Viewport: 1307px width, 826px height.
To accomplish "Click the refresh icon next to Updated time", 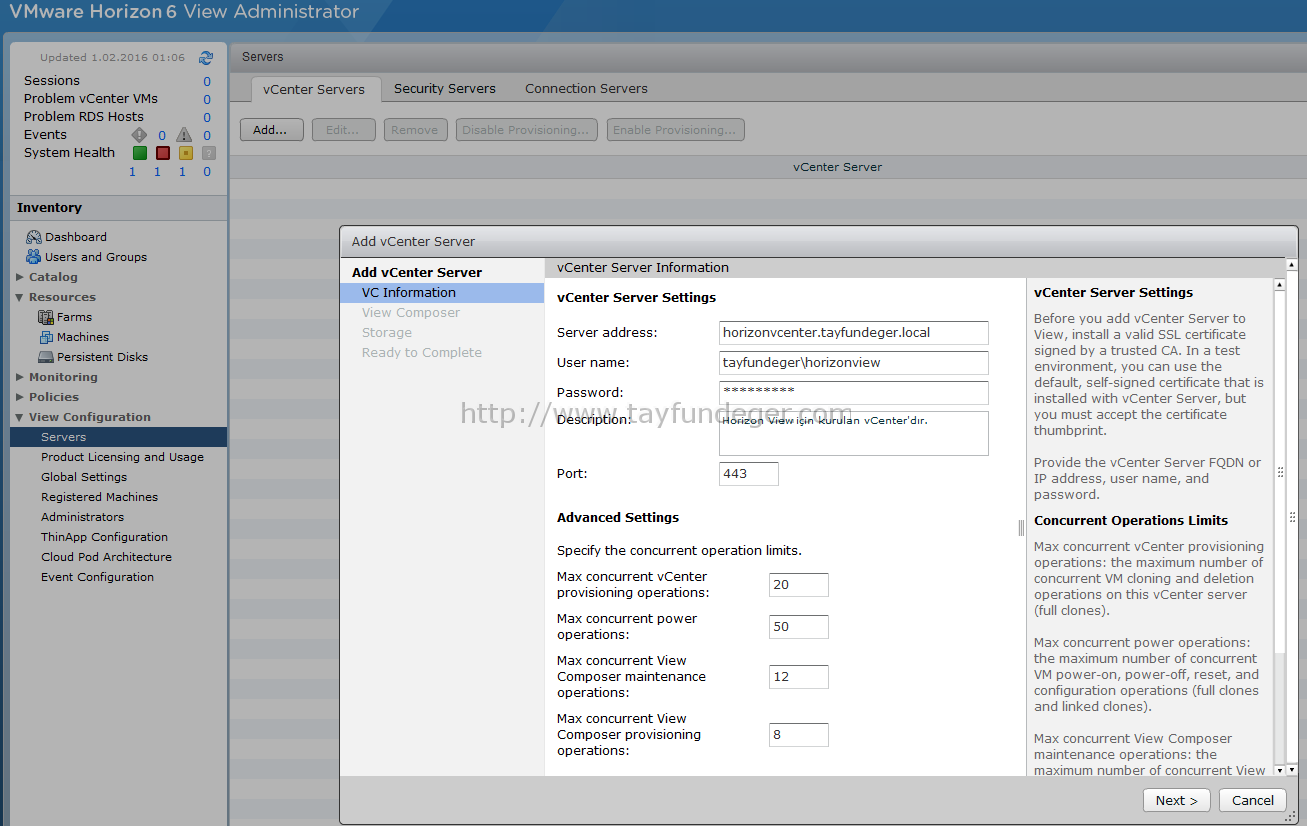I will [x=206, y=58].
